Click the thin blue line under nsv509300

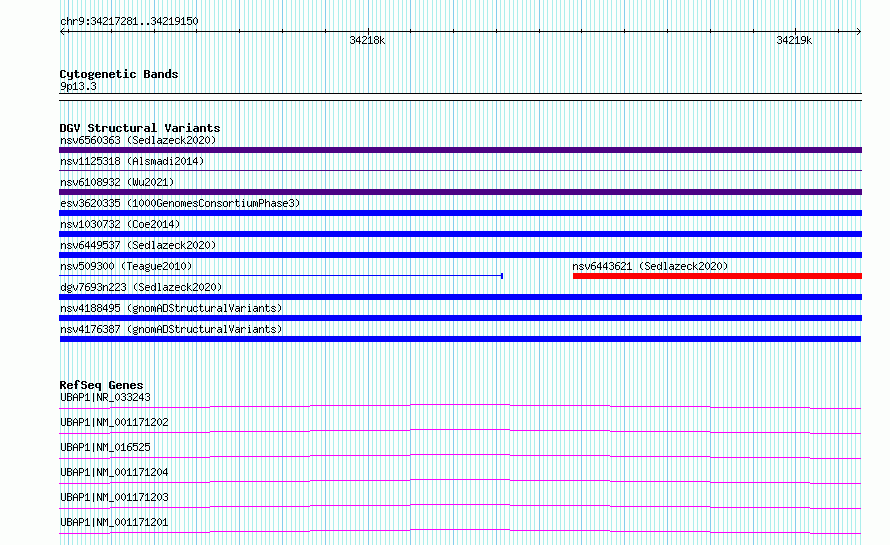coord(281,276)
